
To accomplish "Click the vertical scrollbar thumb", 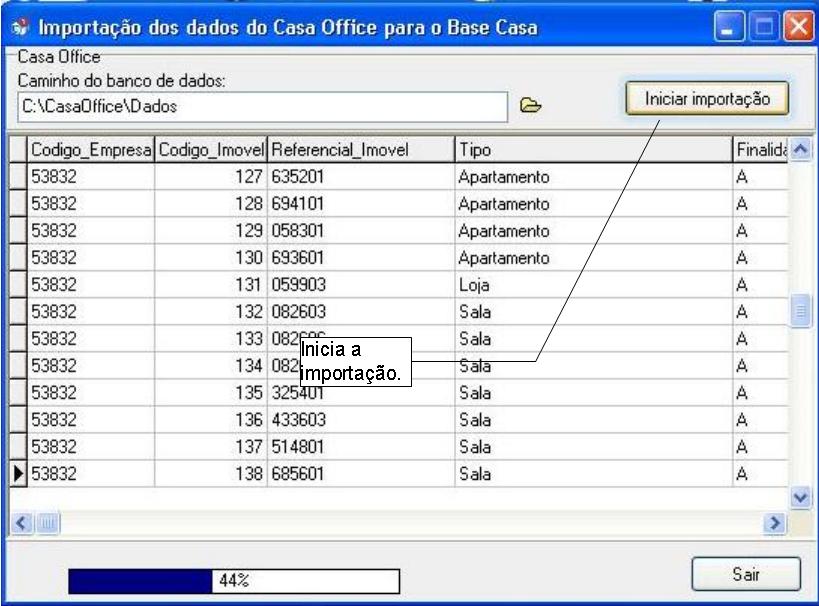I will [800, 312].
